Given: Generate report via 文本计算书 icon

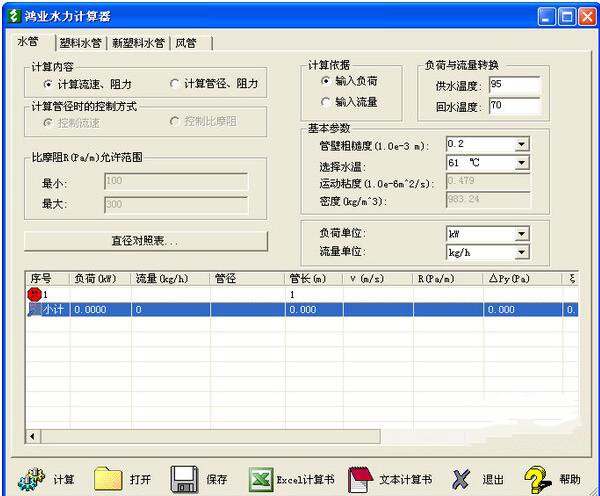Looking at the screenshot, I should coord(360,478).
